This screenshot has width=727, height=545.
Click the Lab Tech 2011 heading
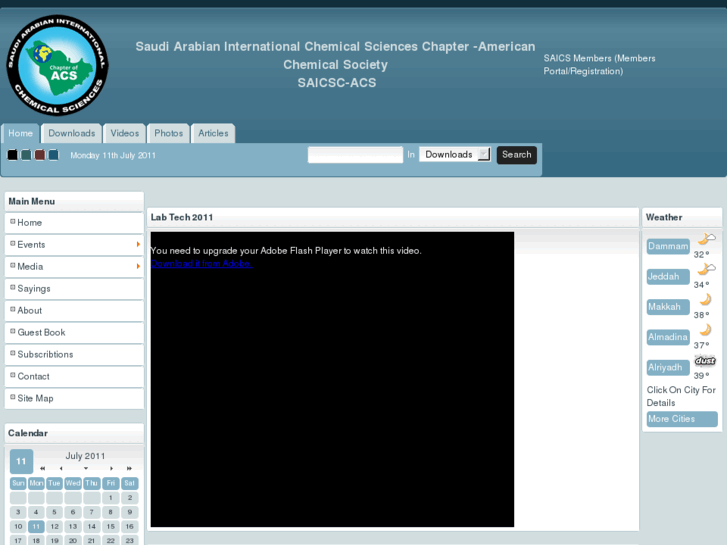[182, 218]
